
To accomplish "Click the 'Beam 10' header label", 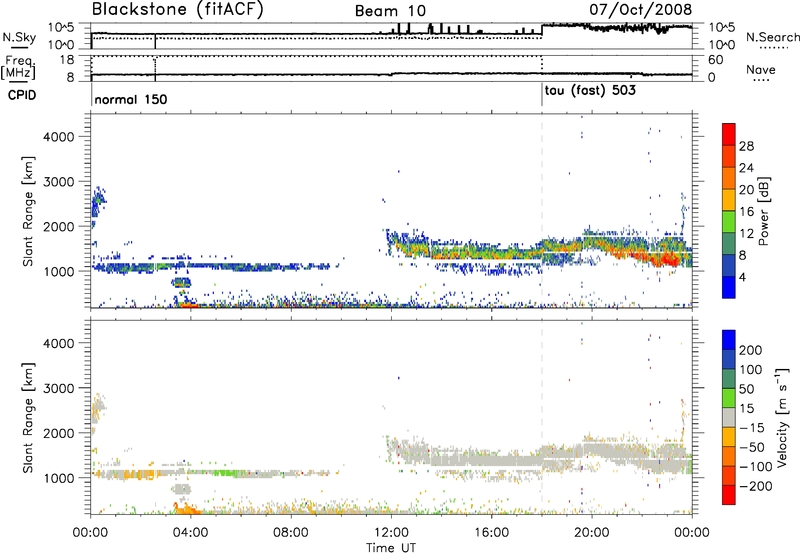I will (x=390, y=11).
